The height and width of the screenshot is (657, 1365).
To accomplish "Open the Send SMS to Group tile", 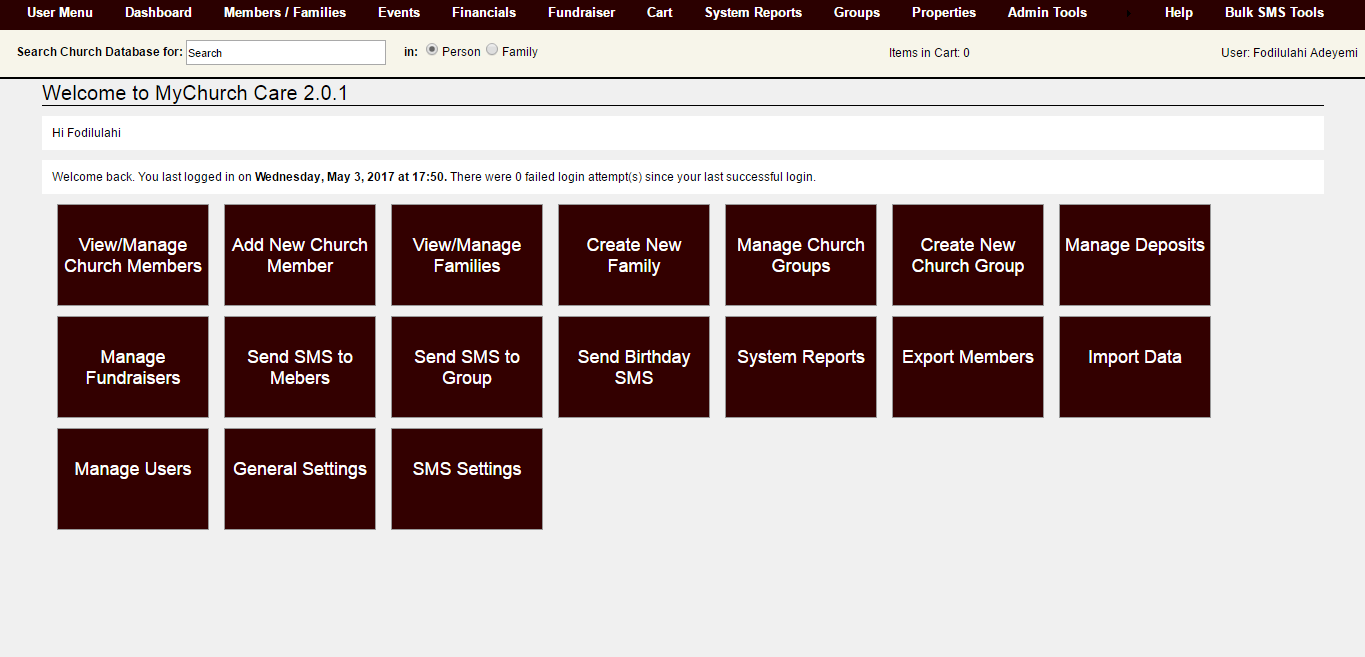I will click(x=467, y=367).
